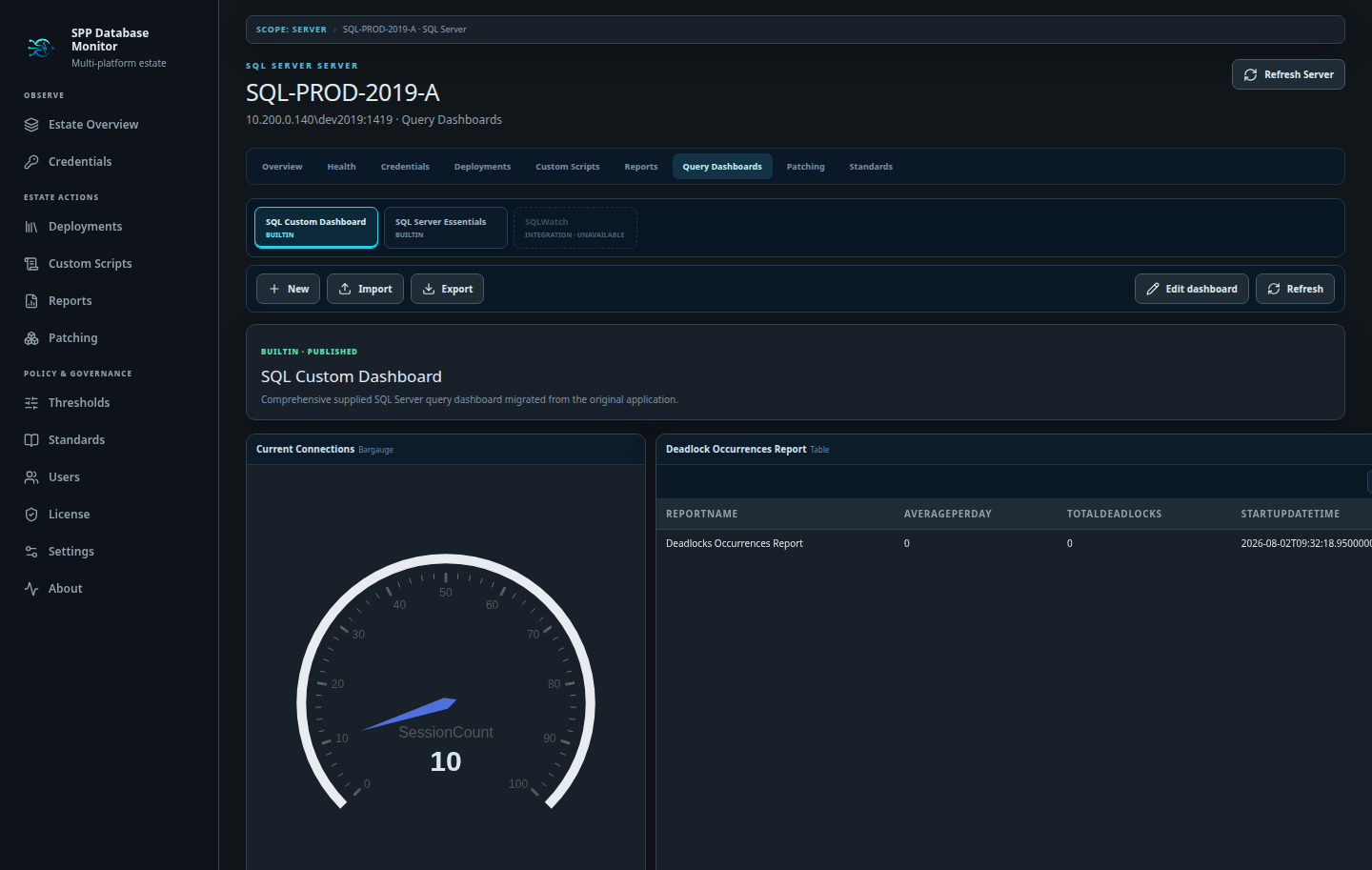Click the blue gauge needle

[410, 714]
